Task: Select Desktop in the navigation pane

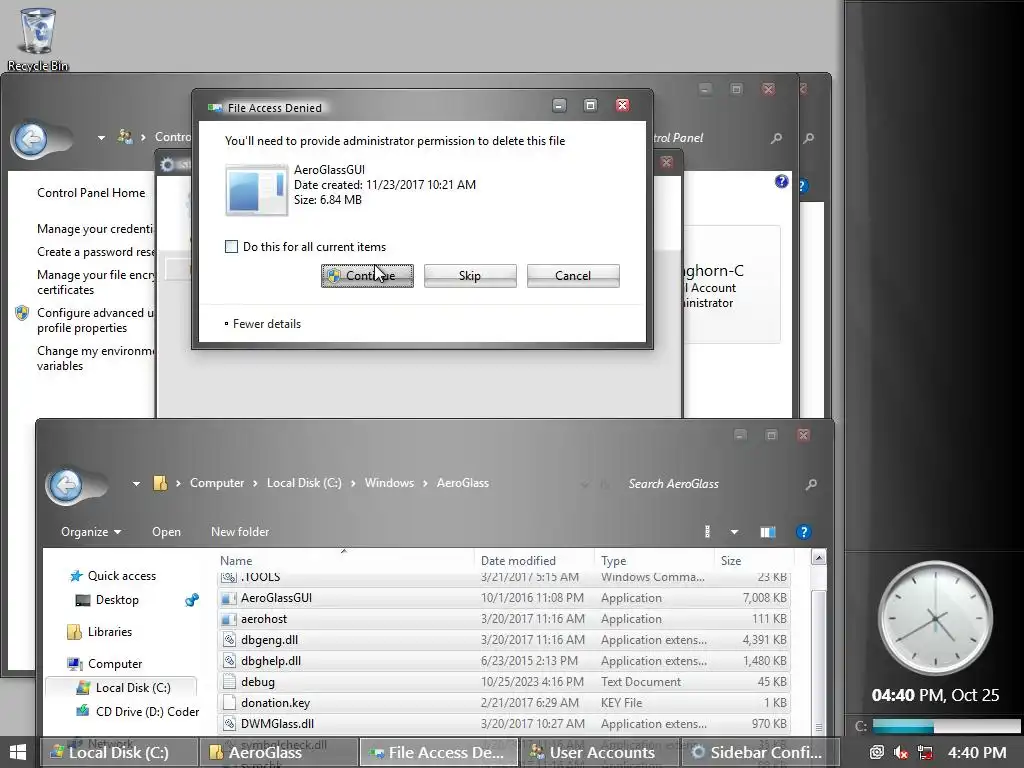Action: click(108, 600)
